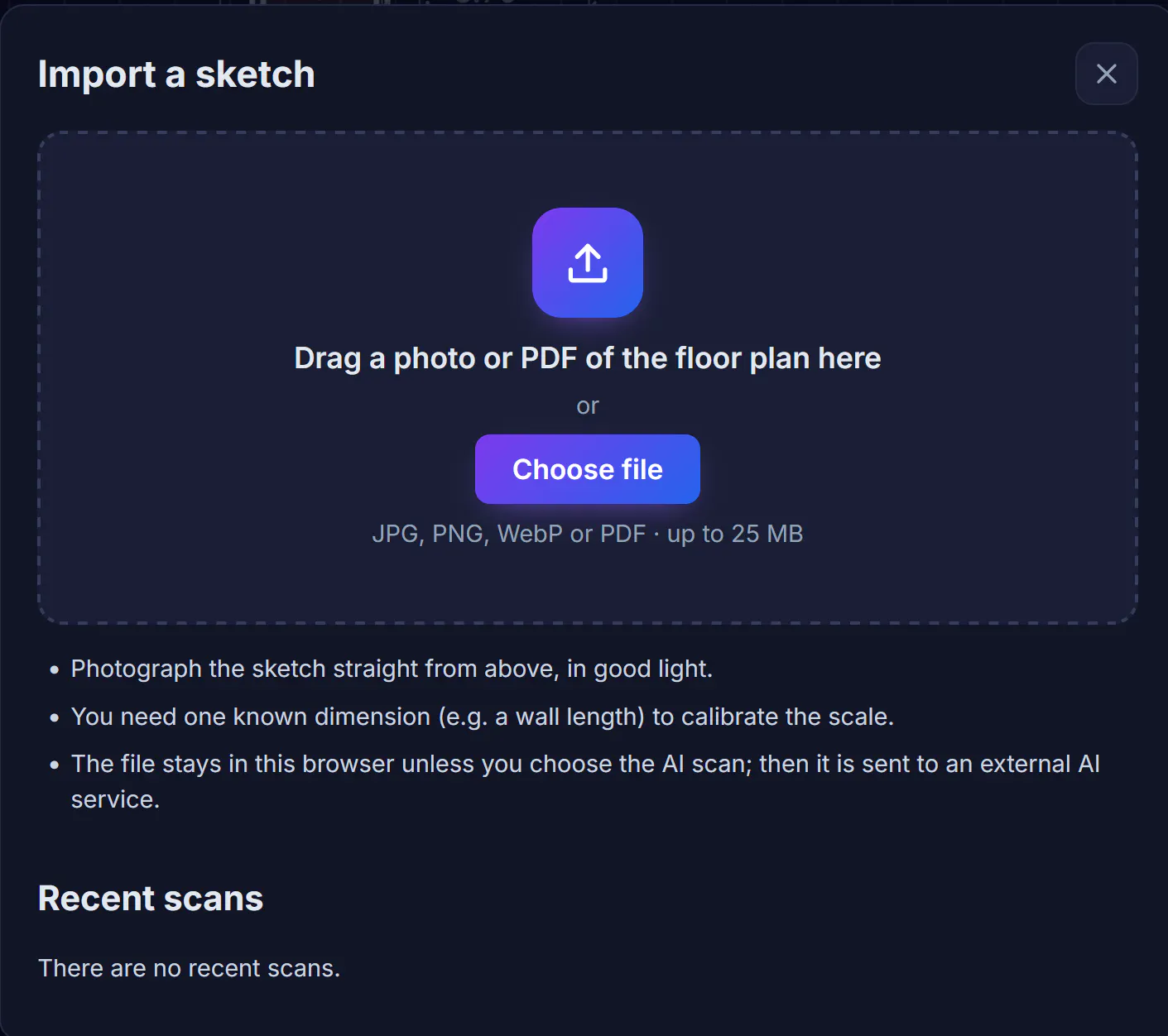Viewport: 1168px width, 1036px height.
Task: Click the upload arrow icon tile
Action: (x=588, y=262)
